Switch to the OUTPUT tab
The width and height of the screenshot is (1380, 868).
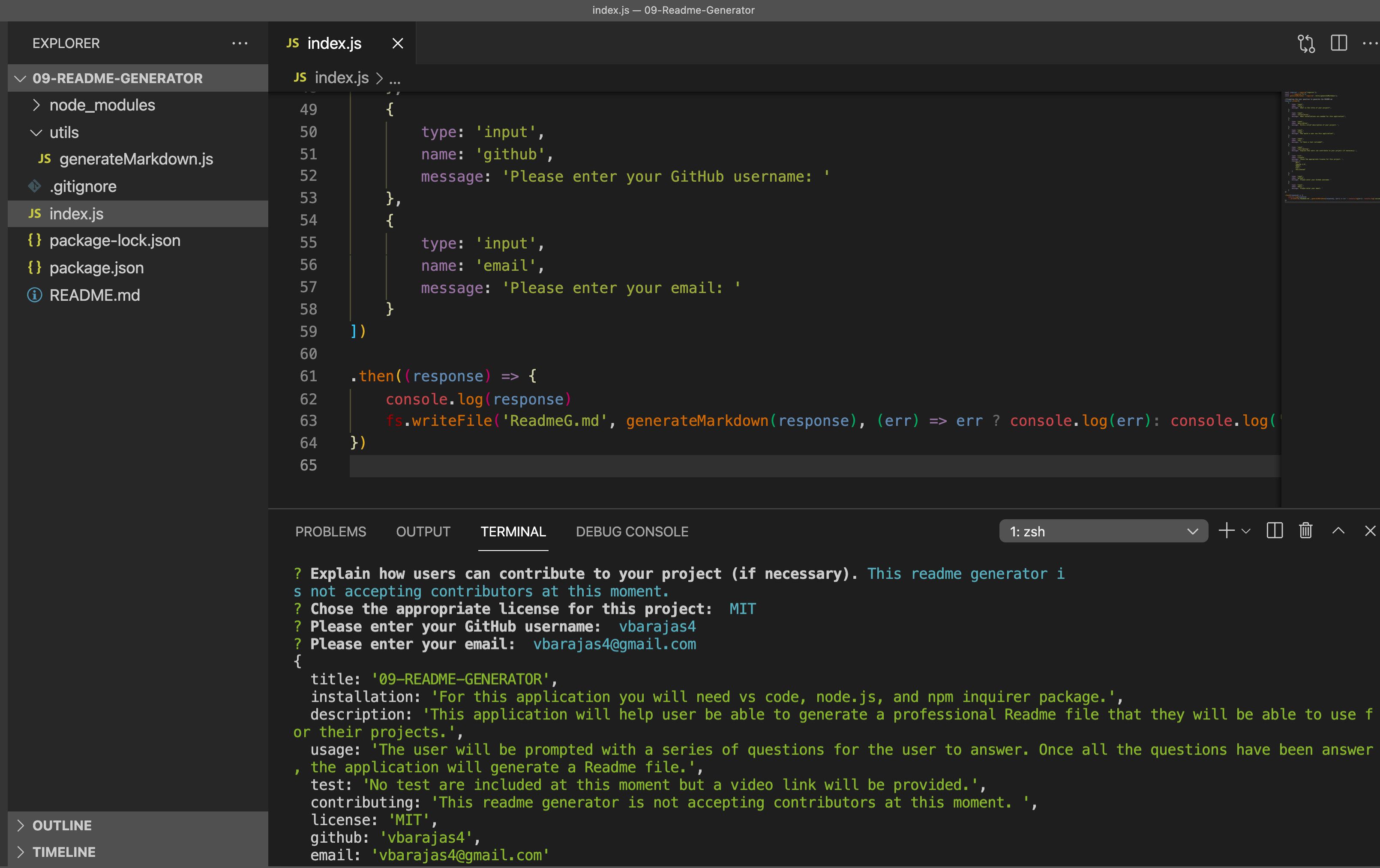(423, 531)
